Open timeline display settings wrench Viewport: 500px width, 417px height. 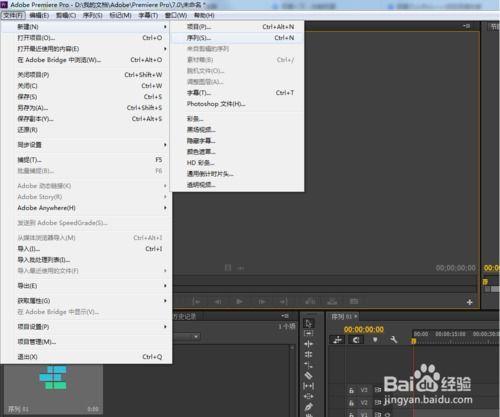[x=394, y=340]
